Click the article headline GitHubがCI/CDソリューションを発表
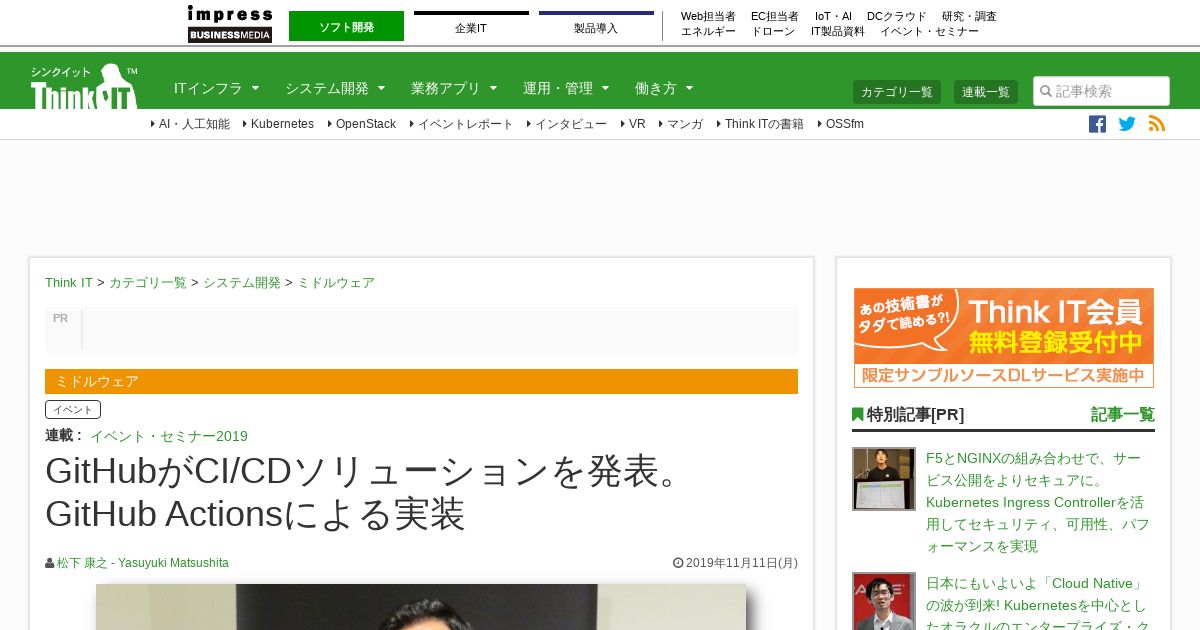The width and height of the screenshot is (1200, 630). click(x=366, y=492)
